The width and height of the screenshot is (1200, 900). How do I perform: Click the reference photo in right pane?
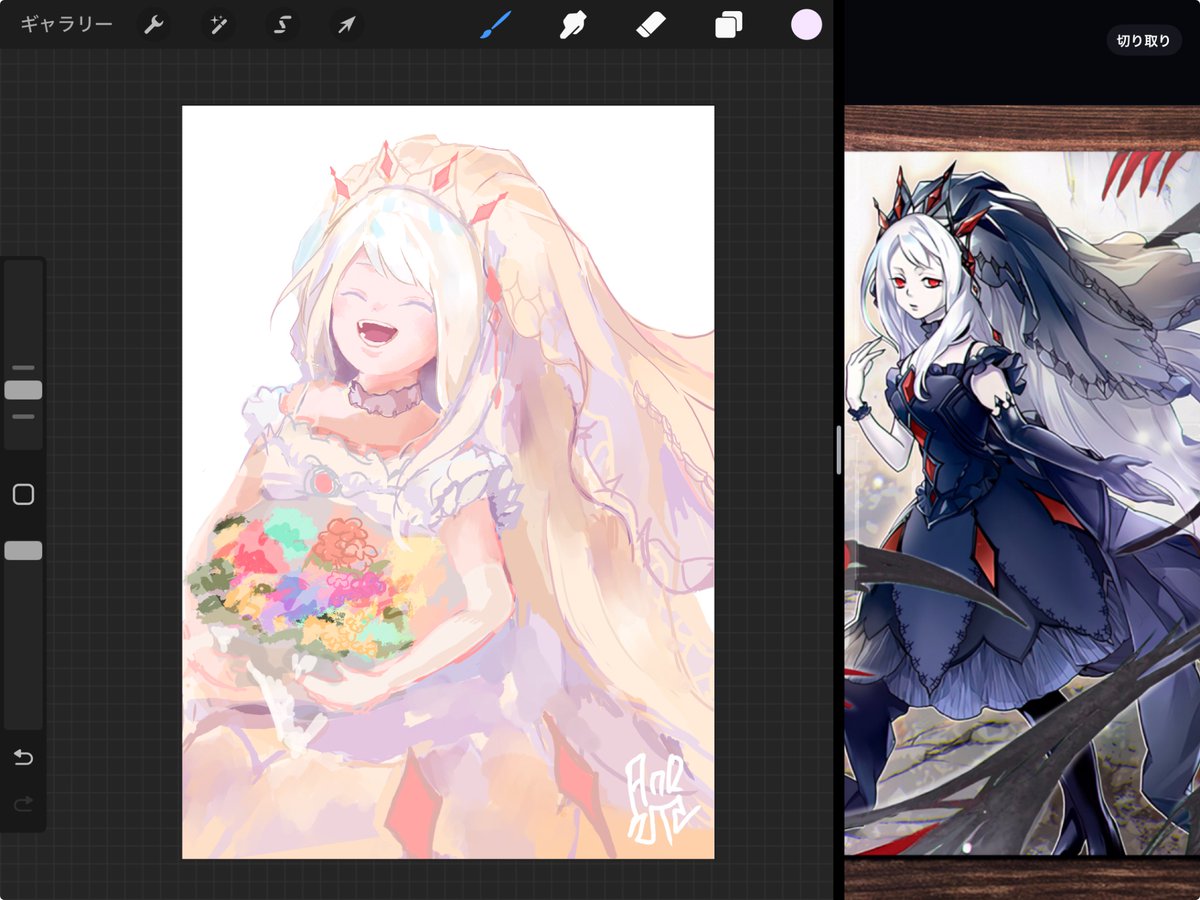coord(1022,503)
